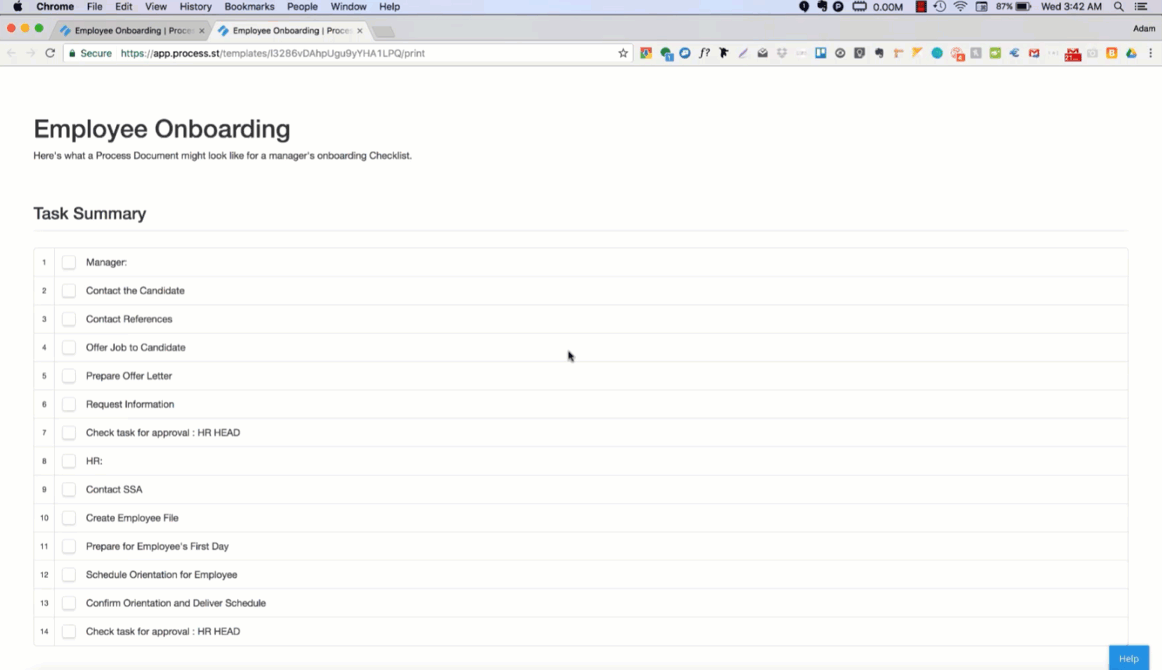Viewport: 1162px width, 670px height.
Task: Tick the HR: task checkbox
Action: [69, 461]
